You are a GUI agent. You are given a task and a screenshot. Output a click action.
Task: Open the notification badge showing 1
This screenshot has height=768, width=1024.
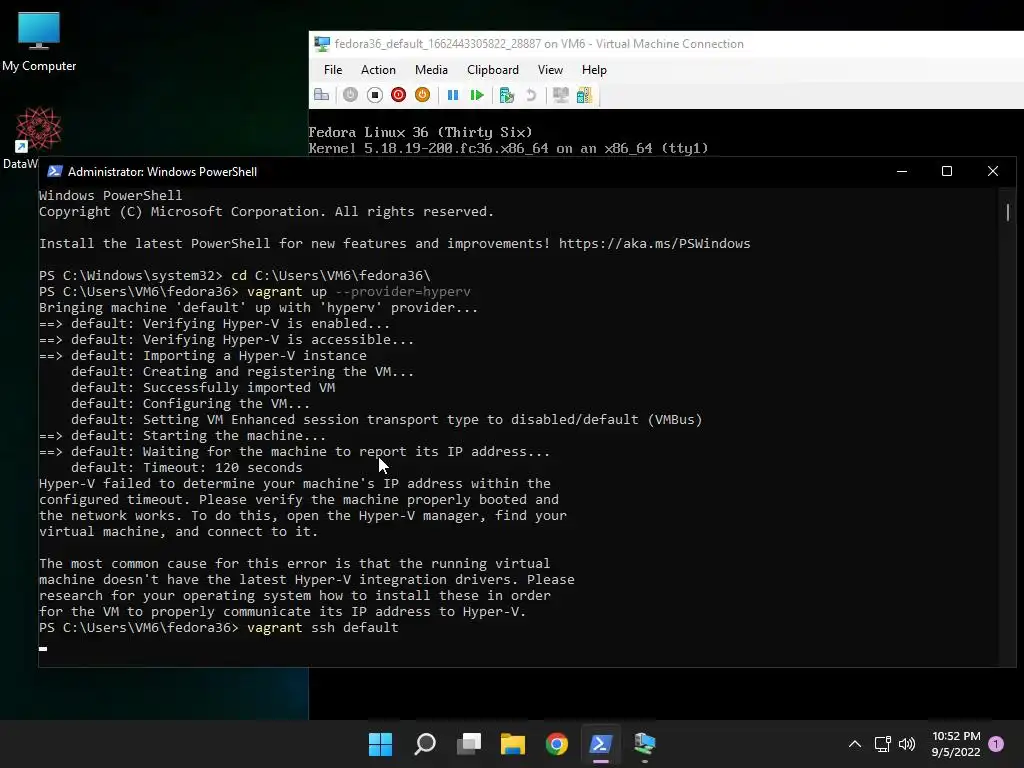pyautogui.click(x=996, y=744)
